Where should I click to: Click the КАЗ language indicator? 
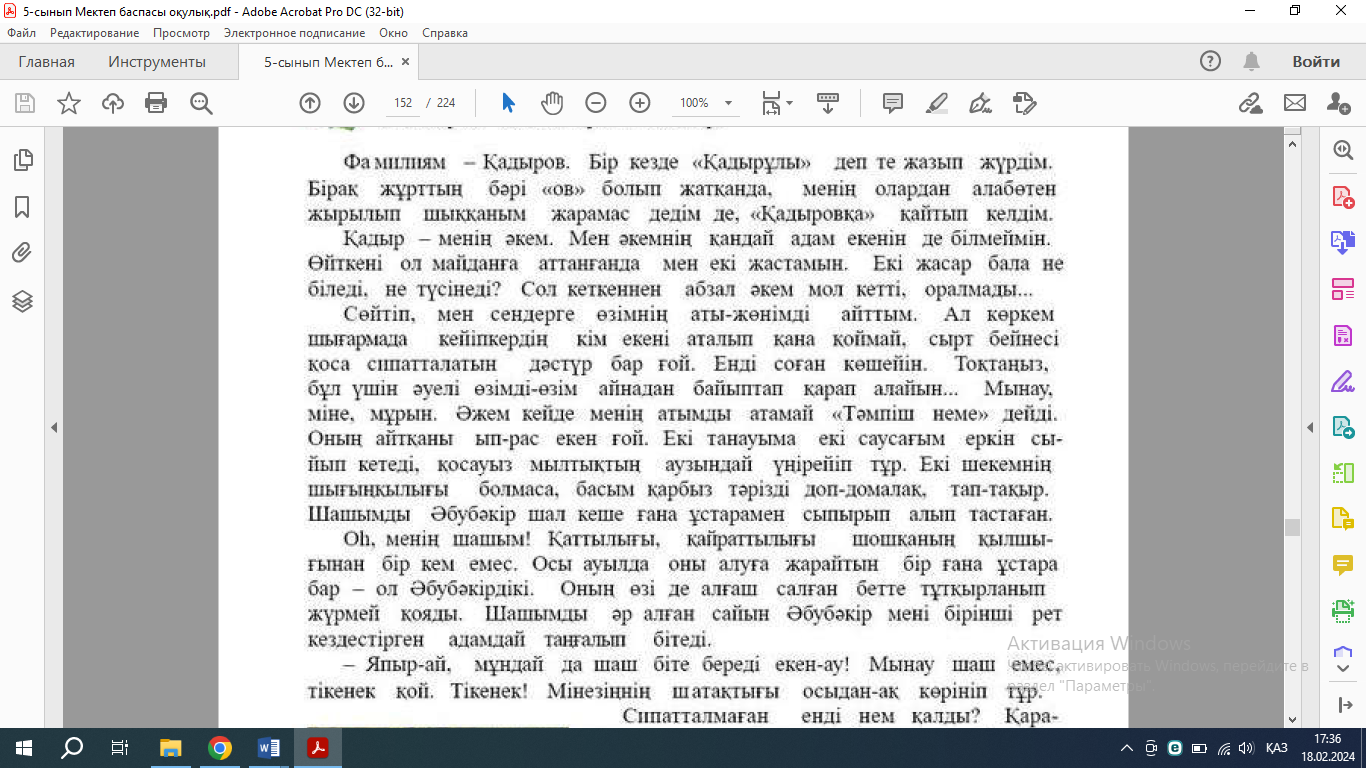point(1276,747)
